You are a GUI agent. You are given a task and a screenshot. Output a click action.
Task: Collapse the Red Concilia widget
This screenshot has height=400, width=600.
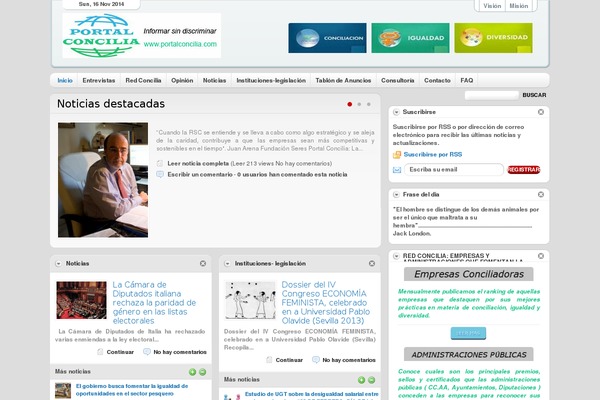click(x=396, y=256)
